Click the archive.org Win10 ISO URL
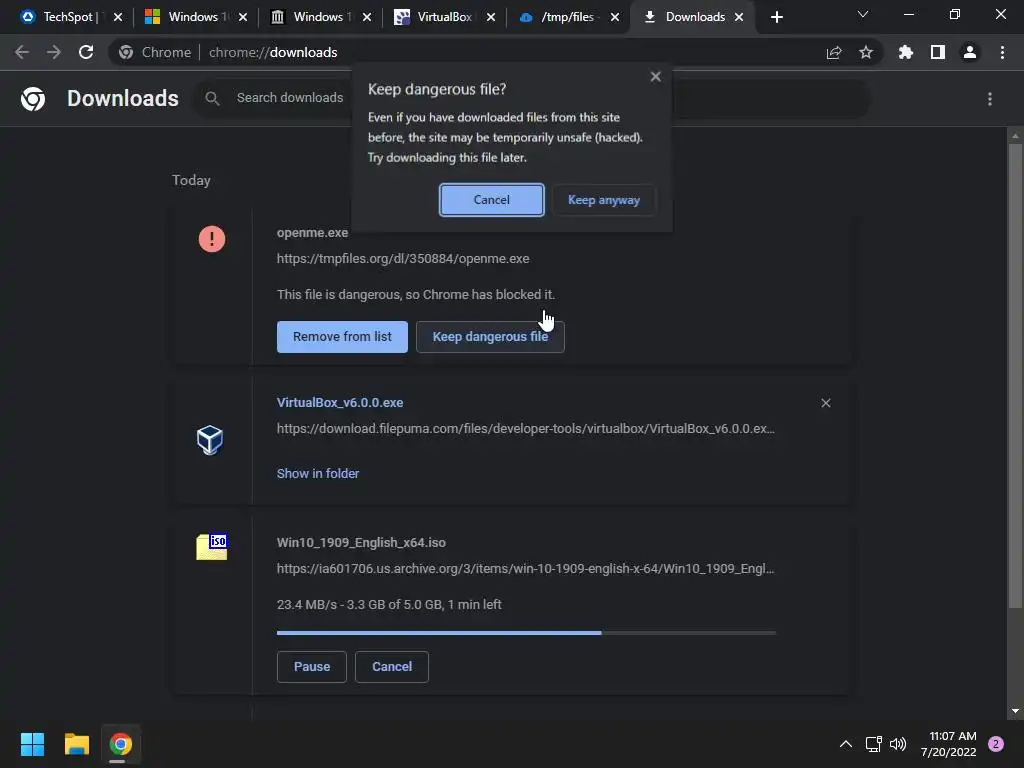 coord(526,568)
